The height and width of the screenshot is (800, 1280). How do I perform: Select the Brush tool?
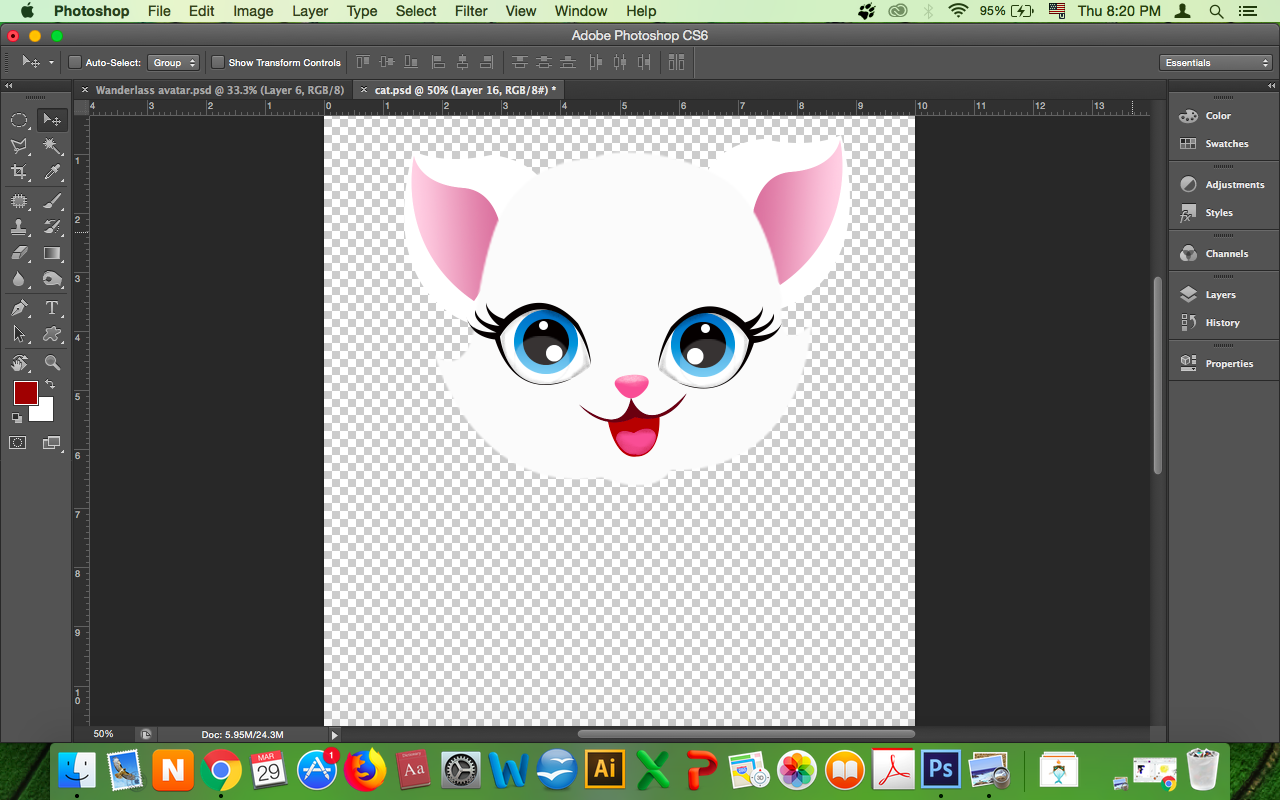52,201
